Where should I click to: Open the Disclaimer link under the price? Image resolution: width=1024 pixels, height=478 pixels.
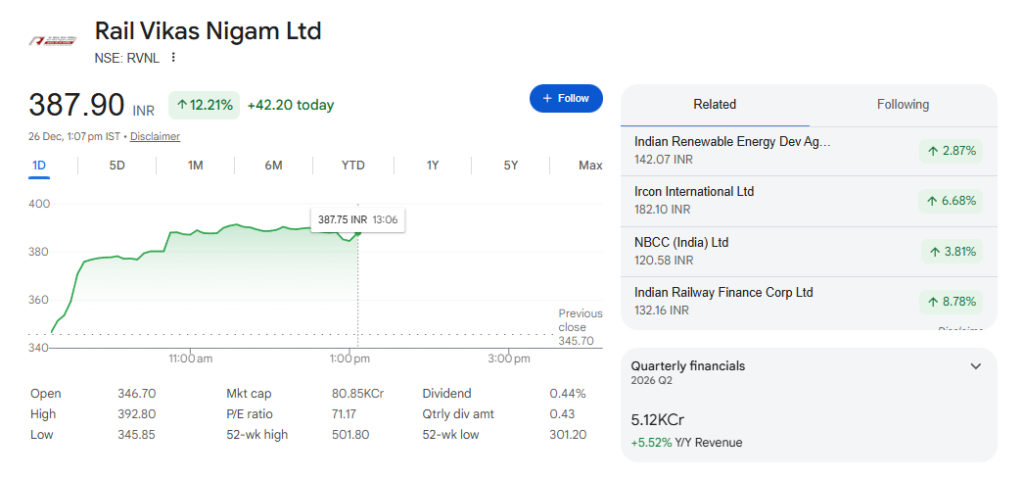pyautogui.click(x=155, y=136)
